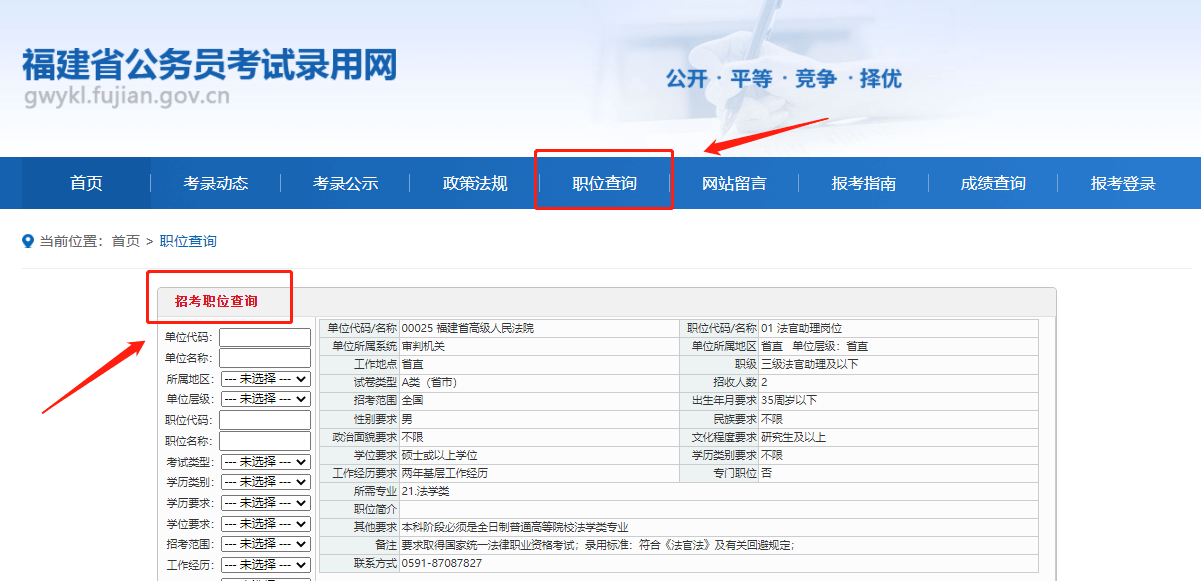Click the 'A类（省市）' exam type cell
Image resolution: width=1201 pixels, height=581 pixels.
pyautogui.click(x=540, y=382)
